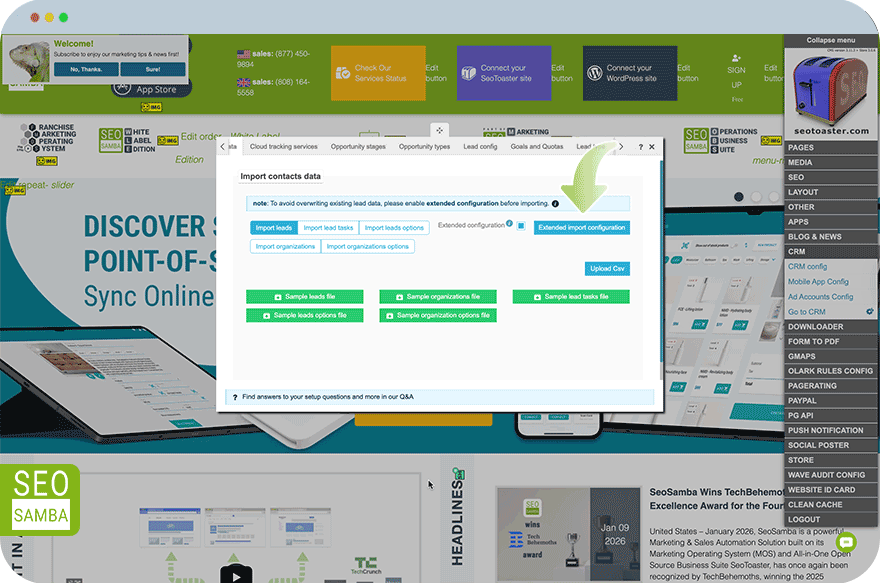Screen dimensions: 880x583
Task: Open the help question-mark icon in the dialog header
Action: [640, 147]
